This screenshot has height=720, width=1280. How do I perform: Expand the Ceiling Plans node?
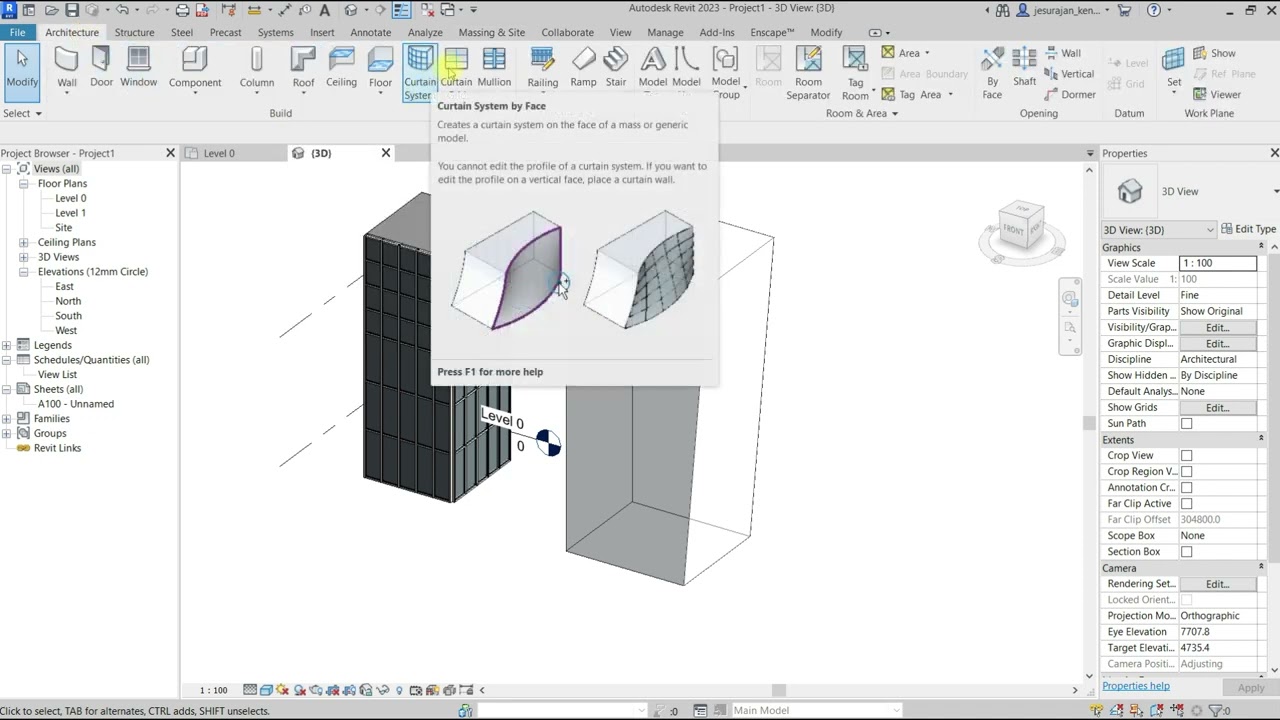click(23, 242)
